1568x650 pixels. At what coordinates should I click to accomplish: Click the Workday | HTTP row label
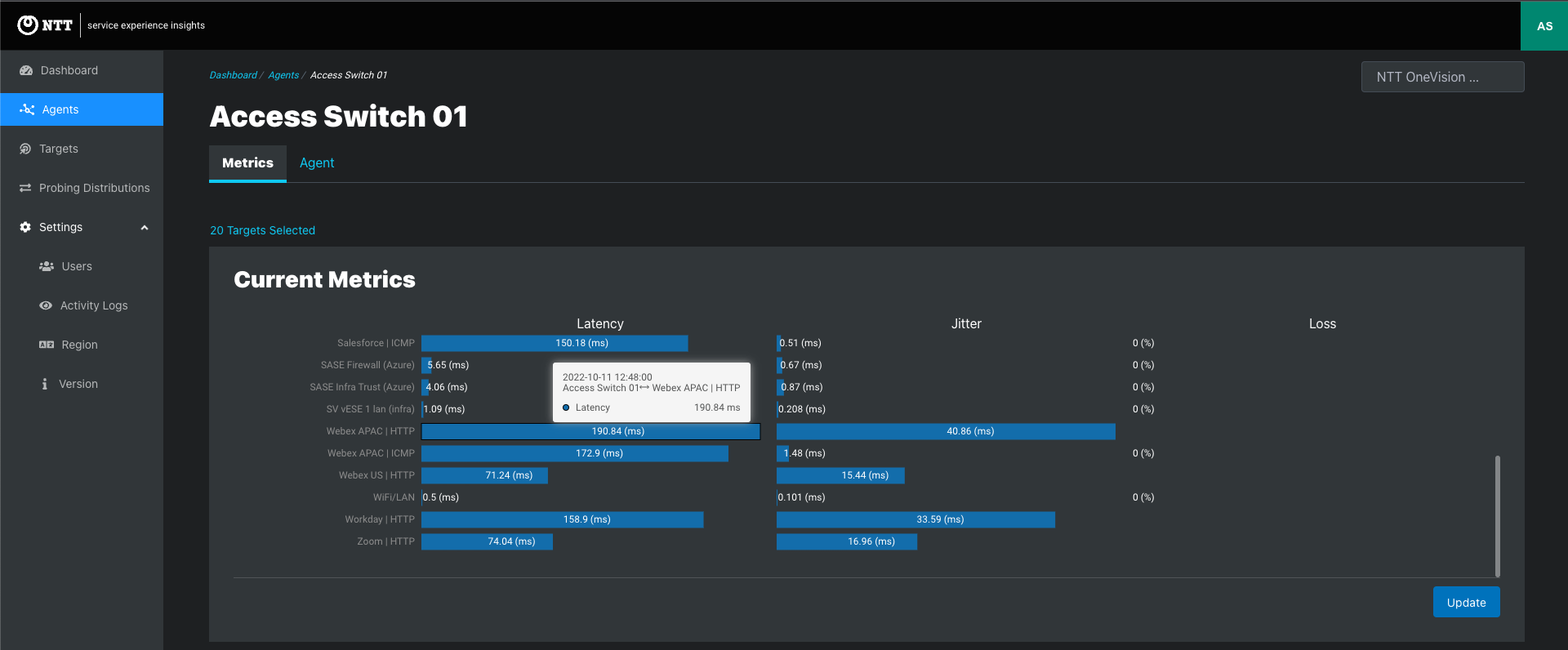(380, 519)
